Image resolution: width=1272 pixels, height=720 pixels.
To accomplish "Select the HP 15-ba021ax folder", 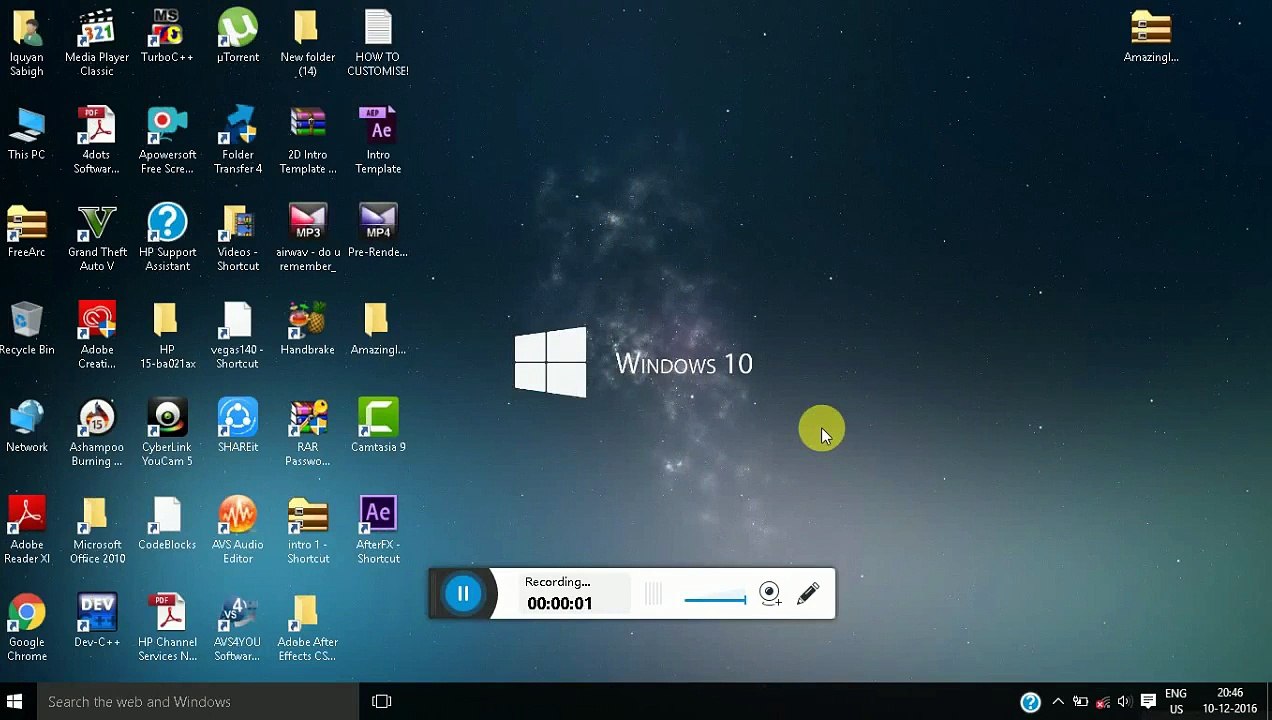I will (167, 336).
